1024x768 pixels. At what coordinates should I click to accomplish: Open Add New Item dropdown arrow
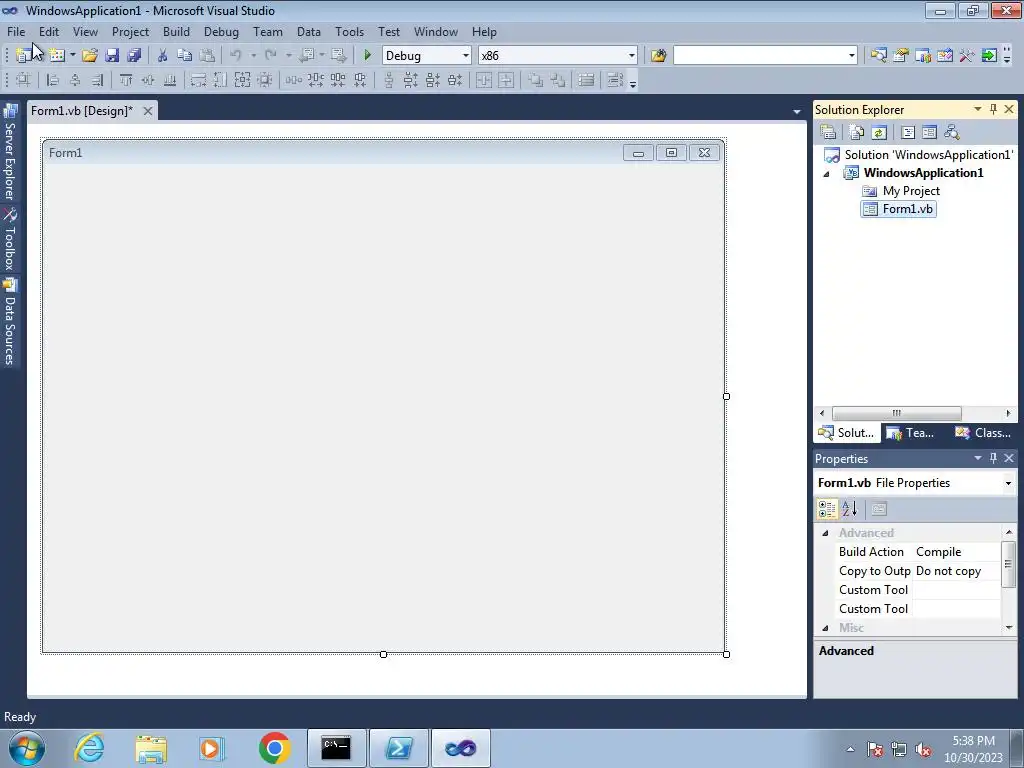72,56
